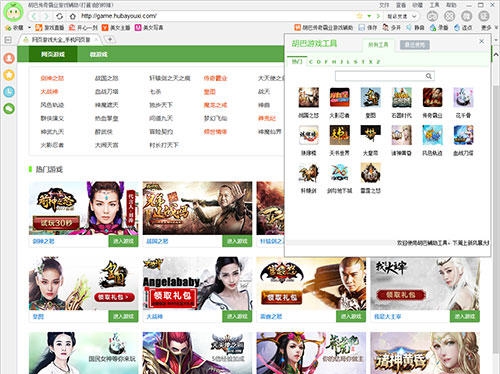Open favorites star in left sidebar
The width and height of the screenshot is (500, 374).
(9, 75)
